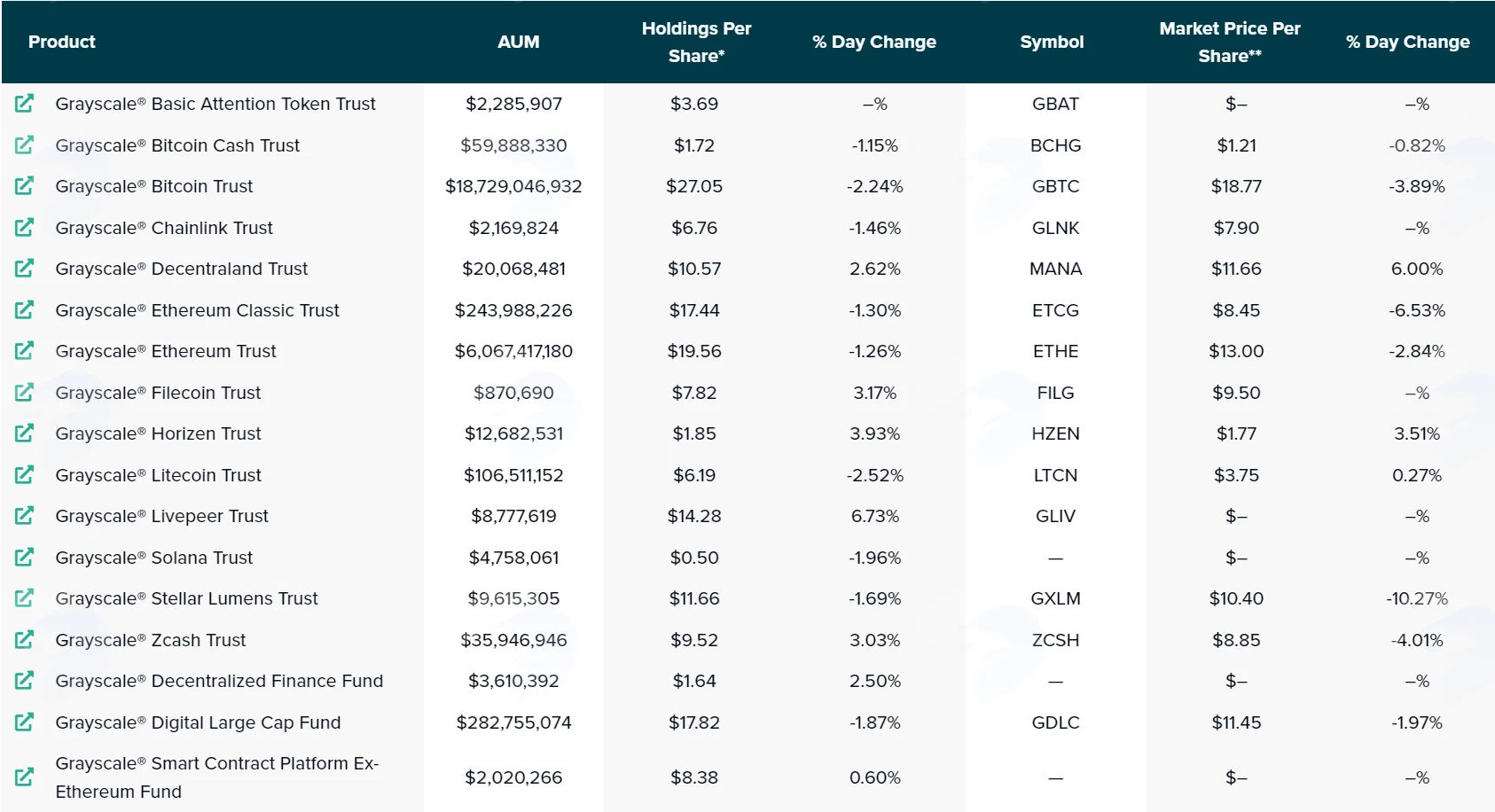
Task: Open external link icon for Digital Large Cap Fund
Action: click(x=25, y=722)
